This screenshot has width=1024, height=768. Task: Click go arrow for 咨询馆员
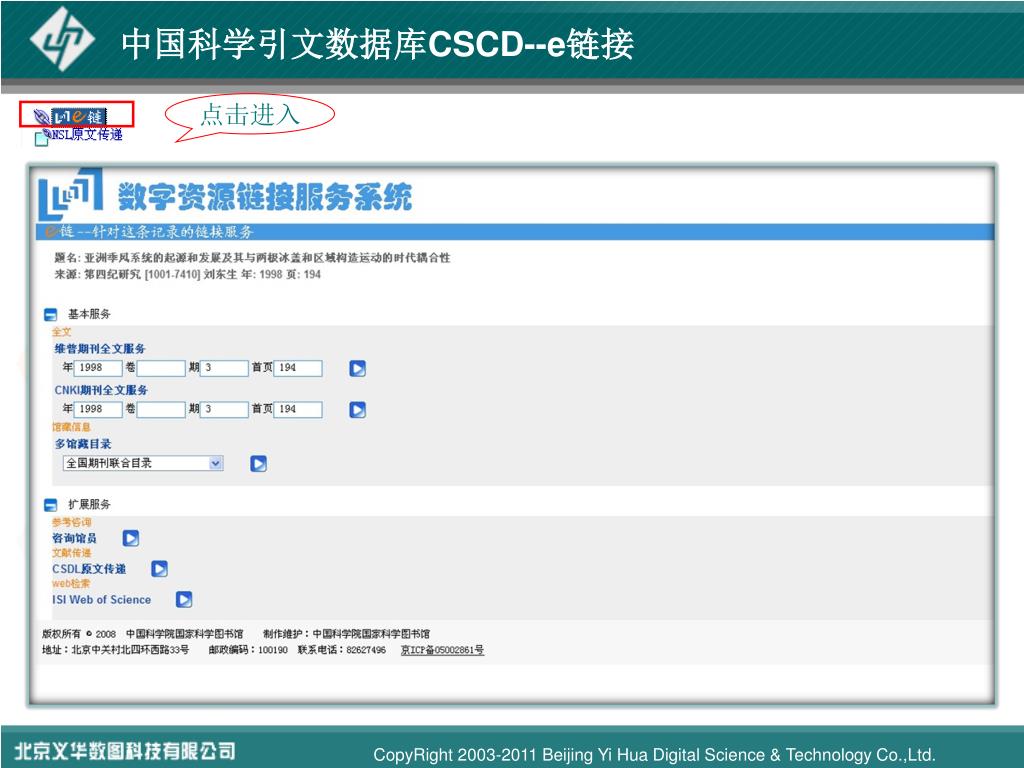coord(131,538)
